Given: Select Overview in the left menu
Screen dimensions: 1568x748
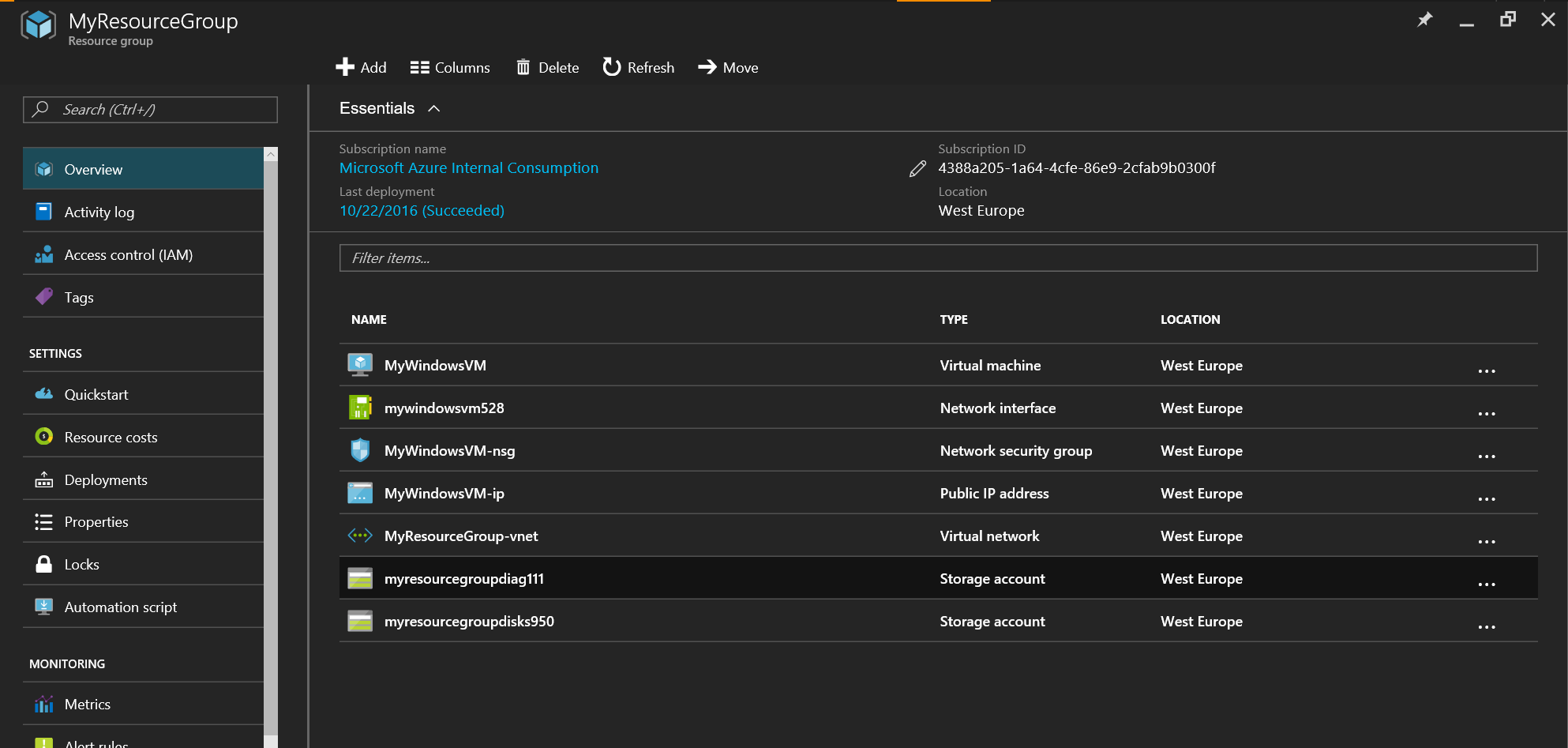Looking at the screenshot, I should pos(143,169).
